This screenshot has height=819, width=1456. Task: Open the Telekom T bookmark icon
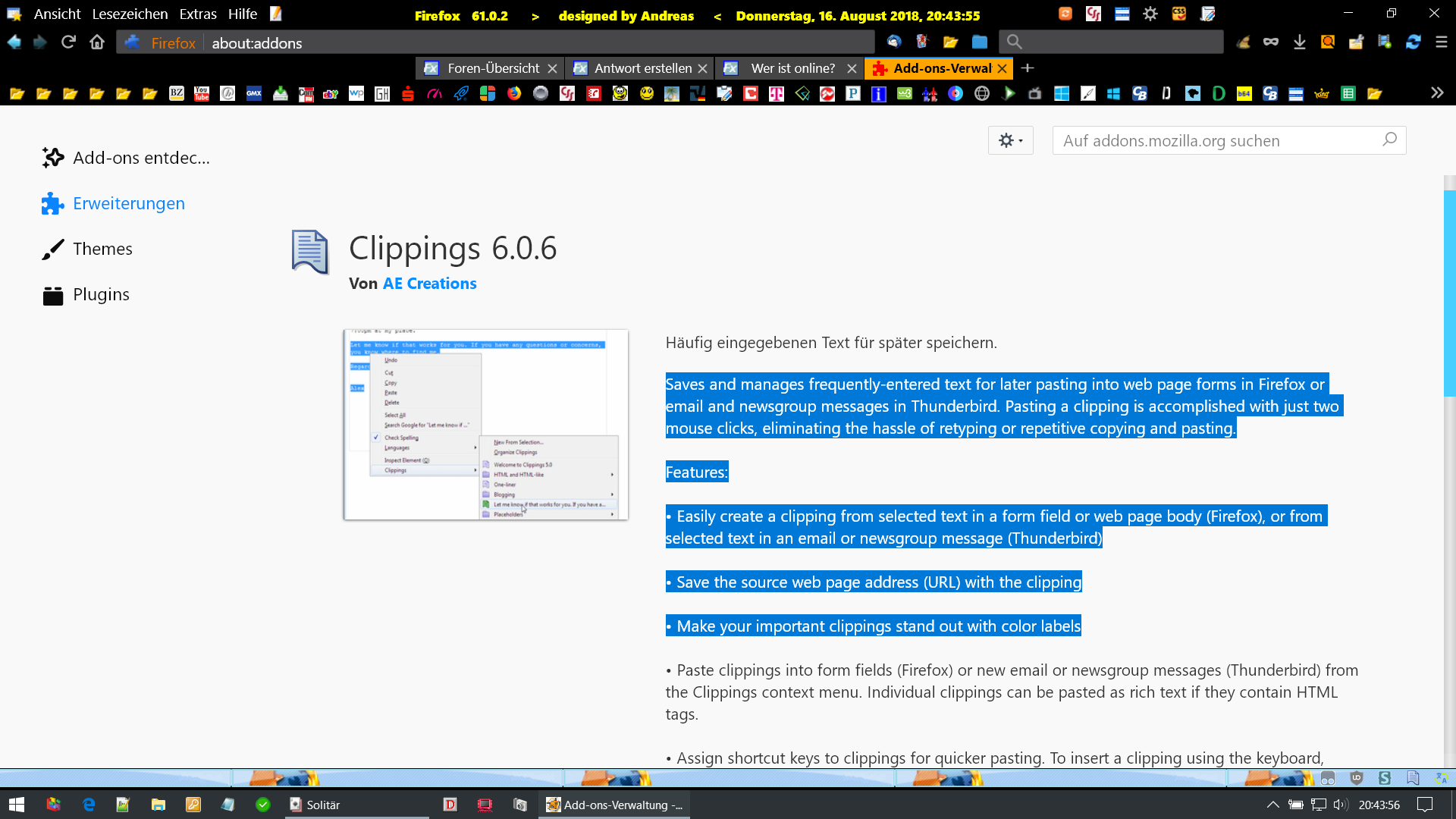[x=777, y=94]
